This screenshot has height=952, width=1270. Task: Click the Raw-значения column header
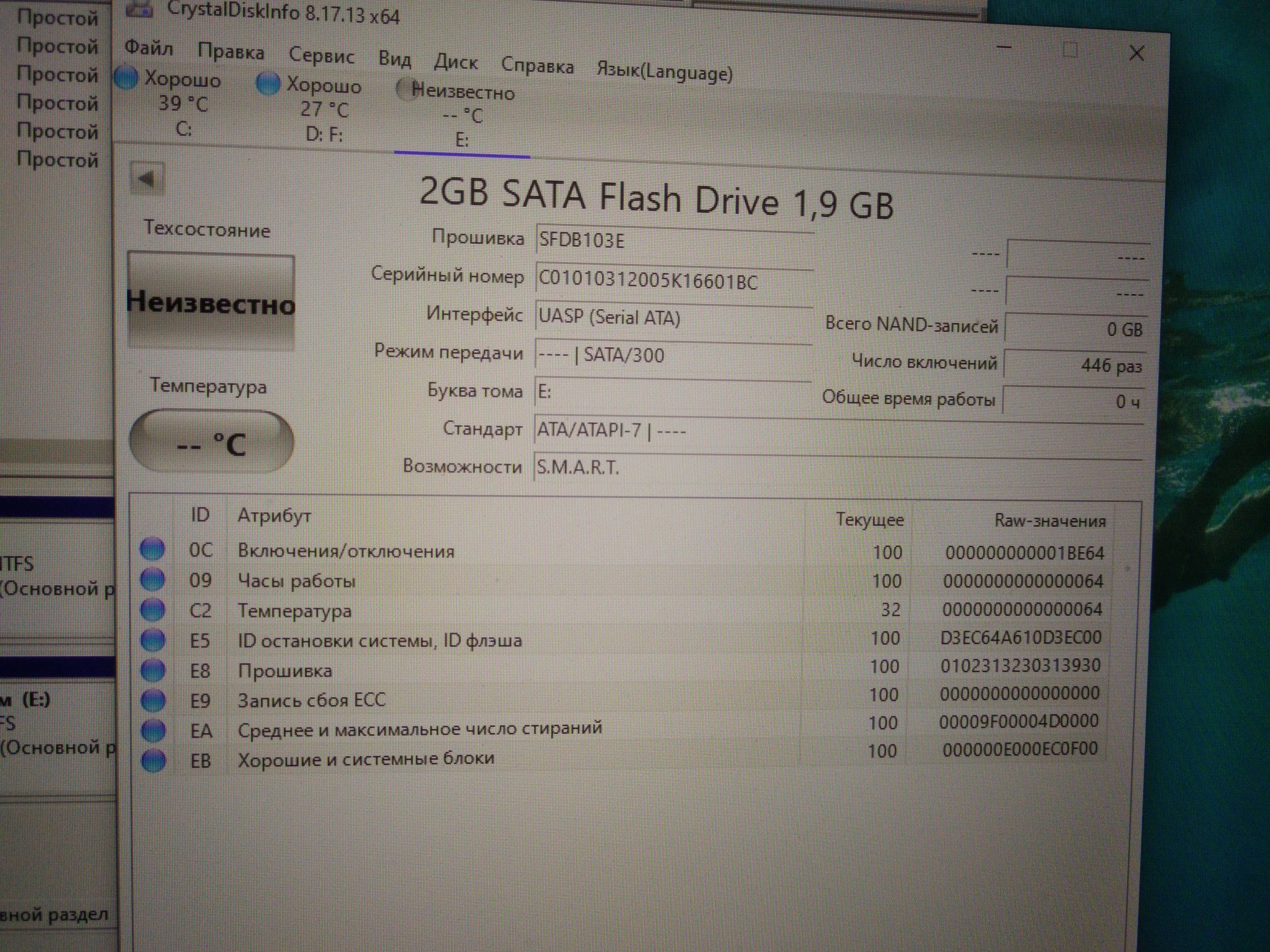(1049, 521)
